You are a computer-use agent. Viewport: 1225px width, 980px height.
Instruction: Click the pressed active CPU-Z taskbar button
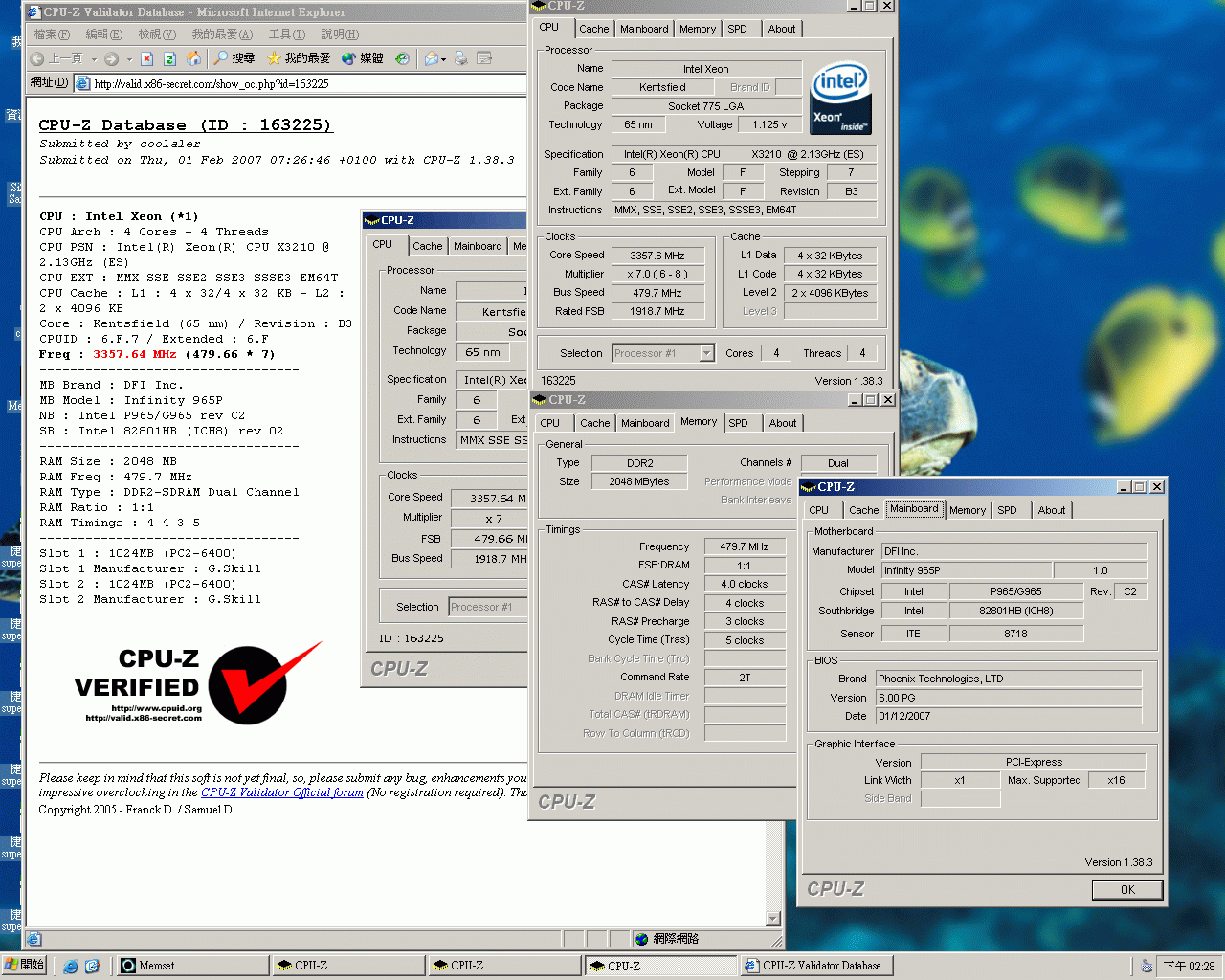[660, 966]
